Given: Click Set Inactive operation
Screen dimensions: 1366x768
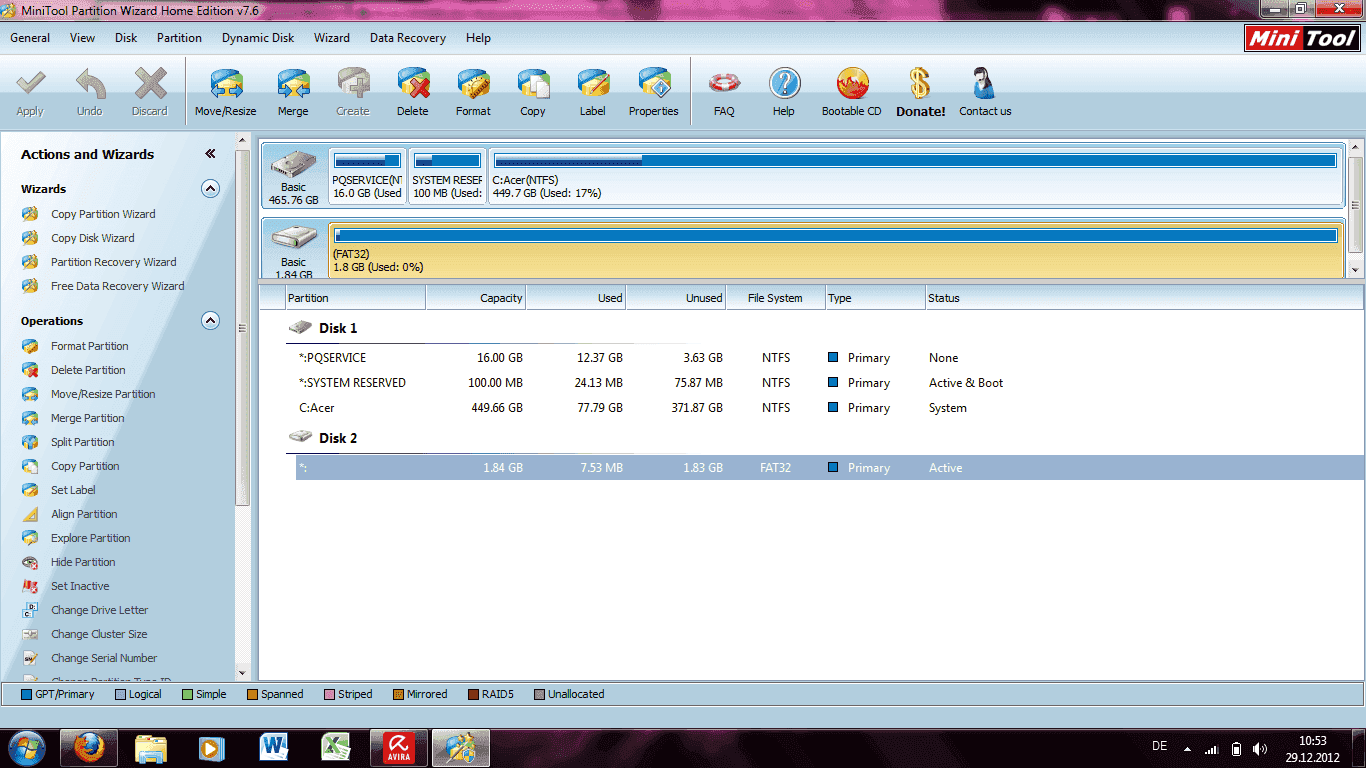Looking at the screenshot, I should [x=80, y=586].
